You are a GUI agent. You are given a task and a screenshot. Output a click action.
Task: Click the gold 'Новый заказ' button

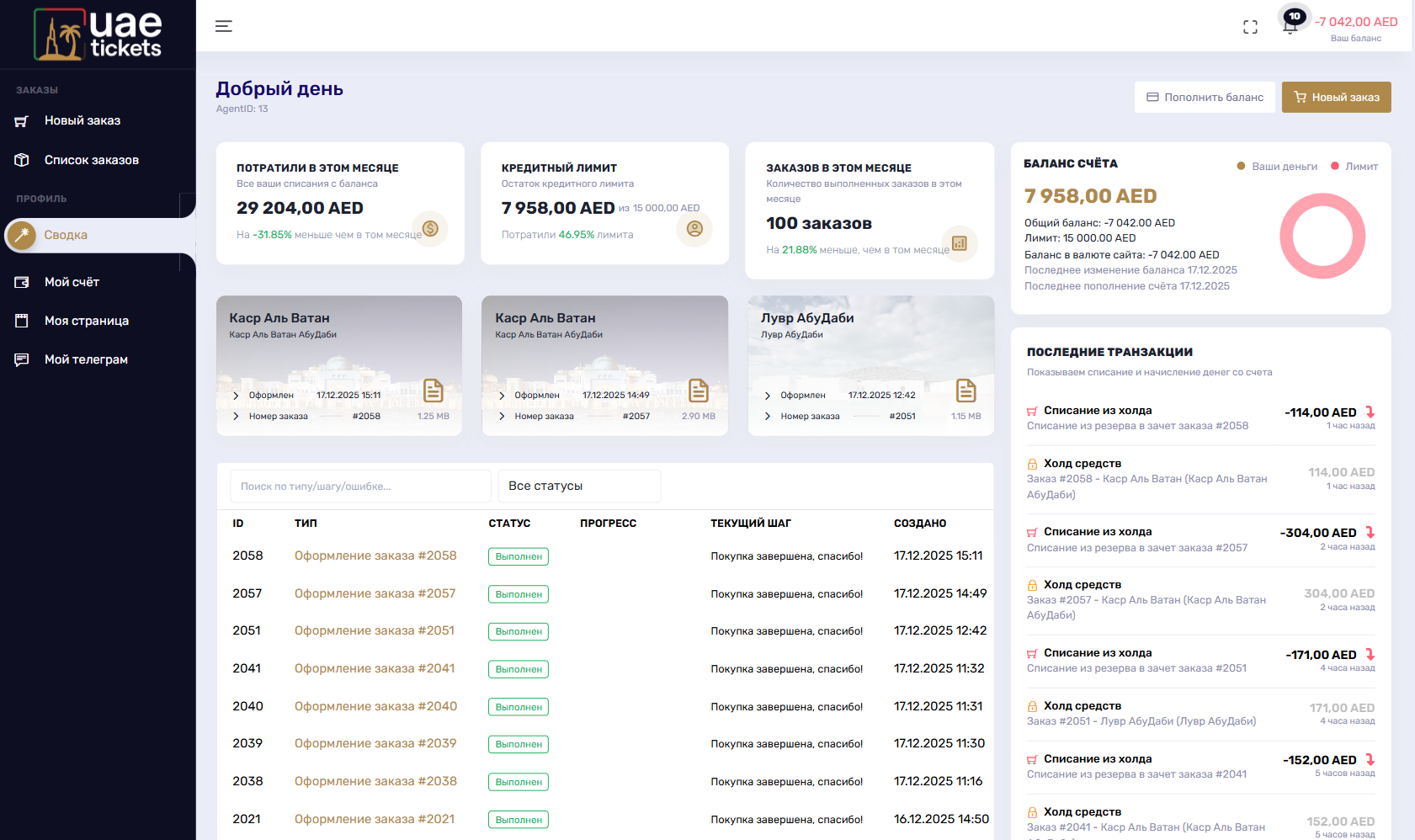pyautogui.click(x=1336, y=97)
